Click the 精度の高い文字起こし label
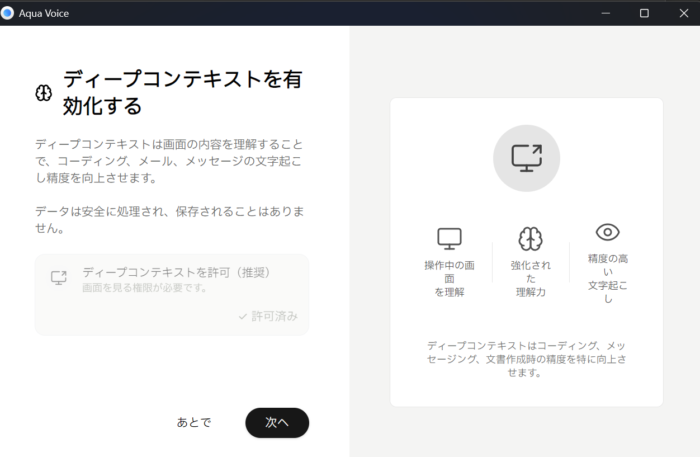 click(x=608, y=278)
